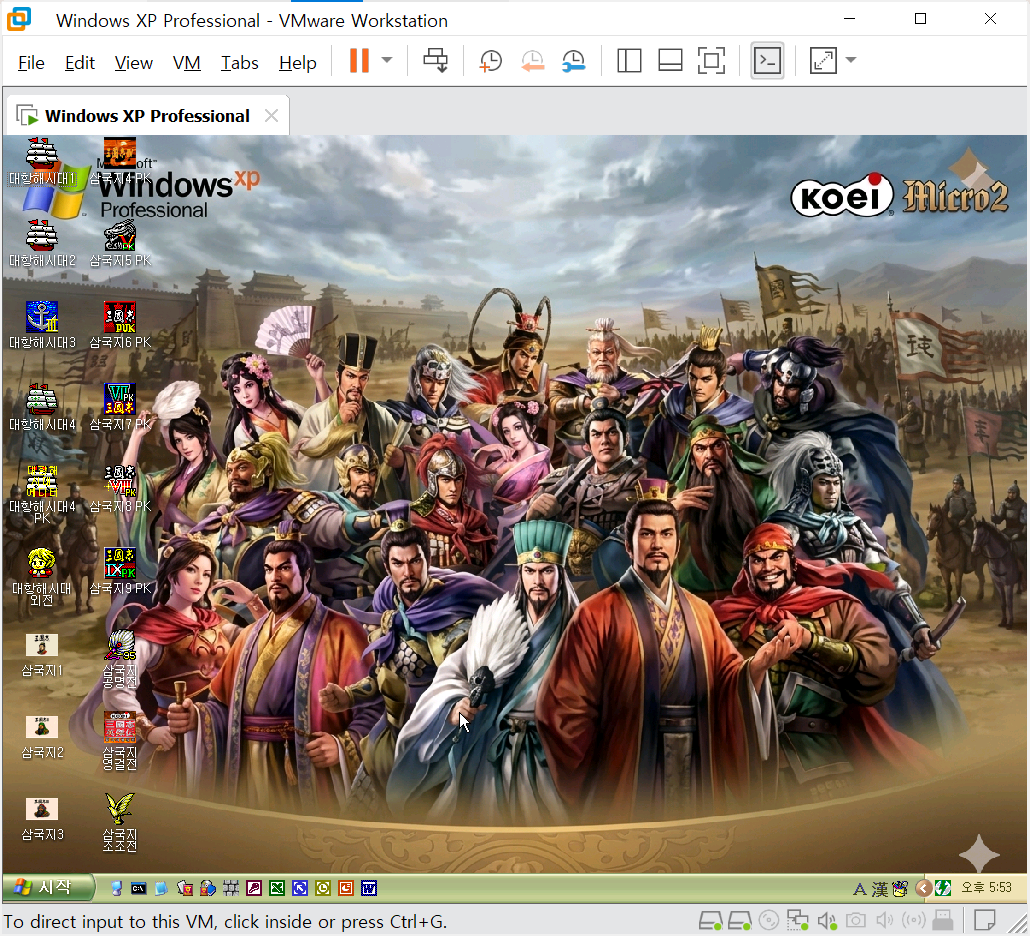
Task: Open the View menu
Action: [x=133, y=63]
